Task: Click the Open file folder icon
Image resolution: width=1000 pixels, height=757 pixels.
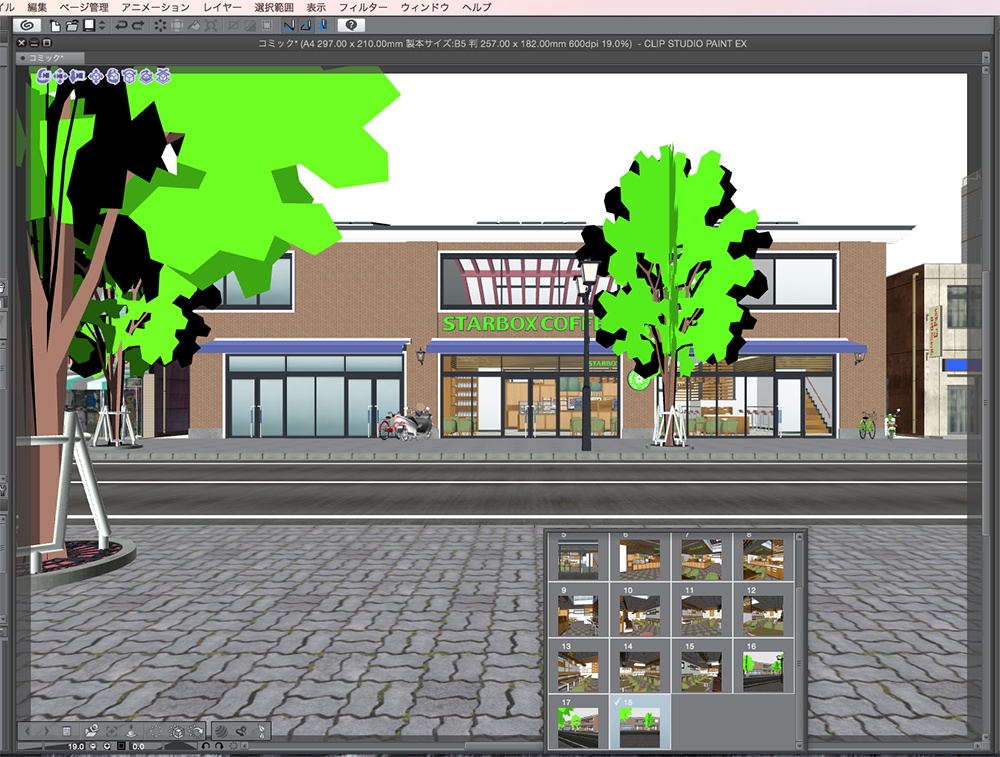Action: click(x=71, y=26)
